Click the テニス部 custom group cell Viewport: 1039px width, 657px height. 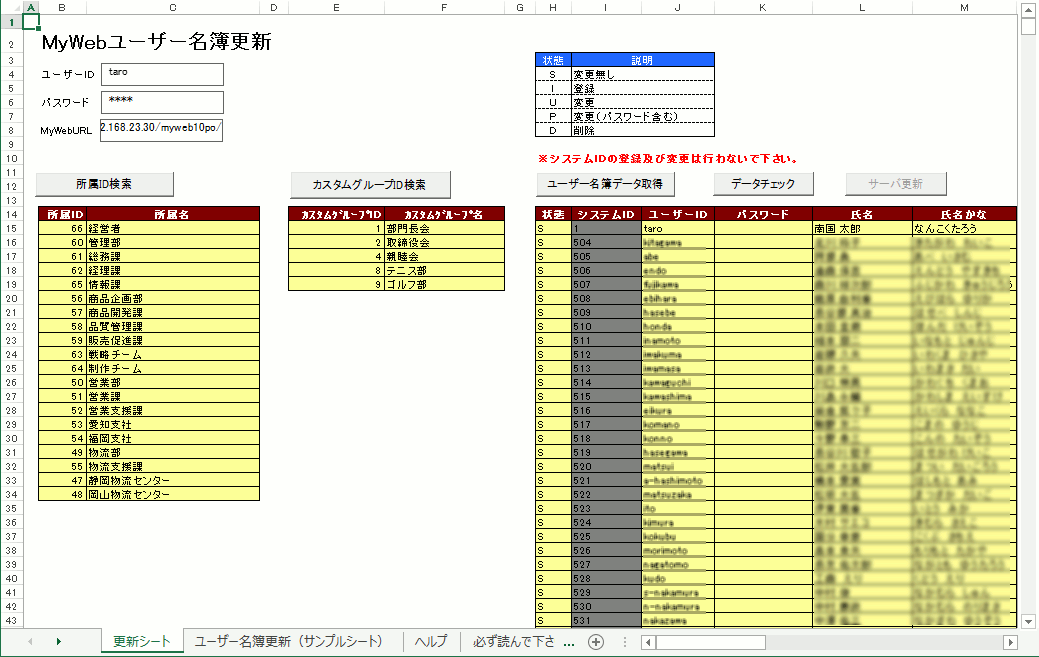[x=445, y=270]
